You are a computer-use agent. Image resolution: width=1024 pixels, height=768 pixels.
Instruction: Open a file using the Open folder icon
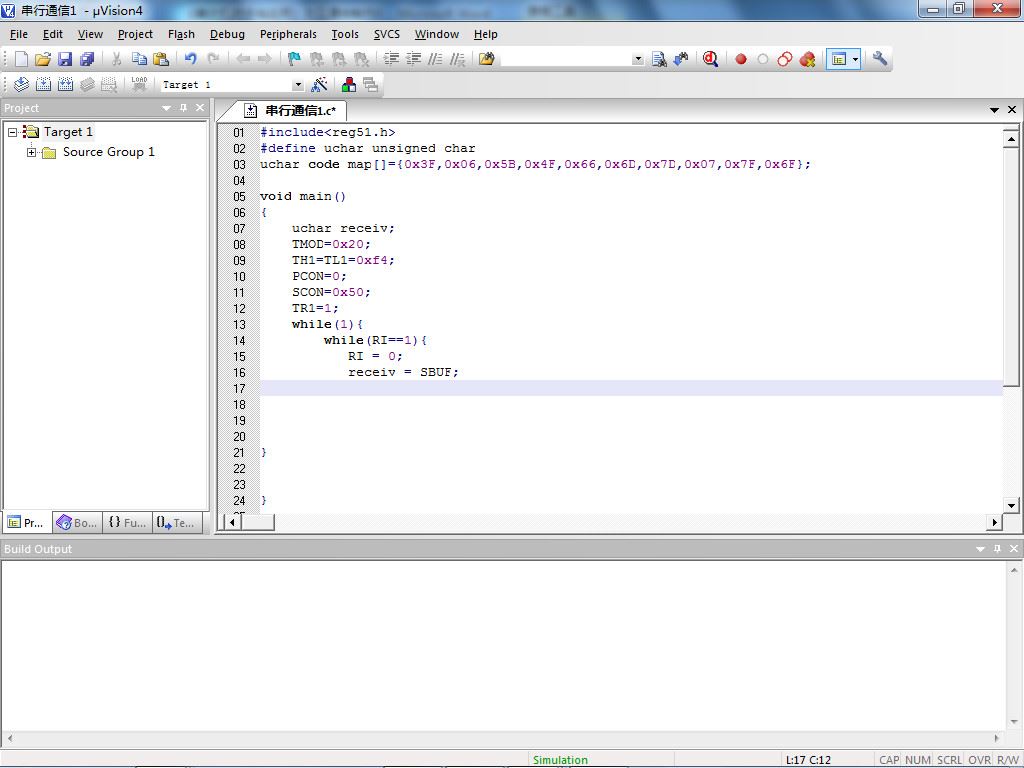coord(43,59)
